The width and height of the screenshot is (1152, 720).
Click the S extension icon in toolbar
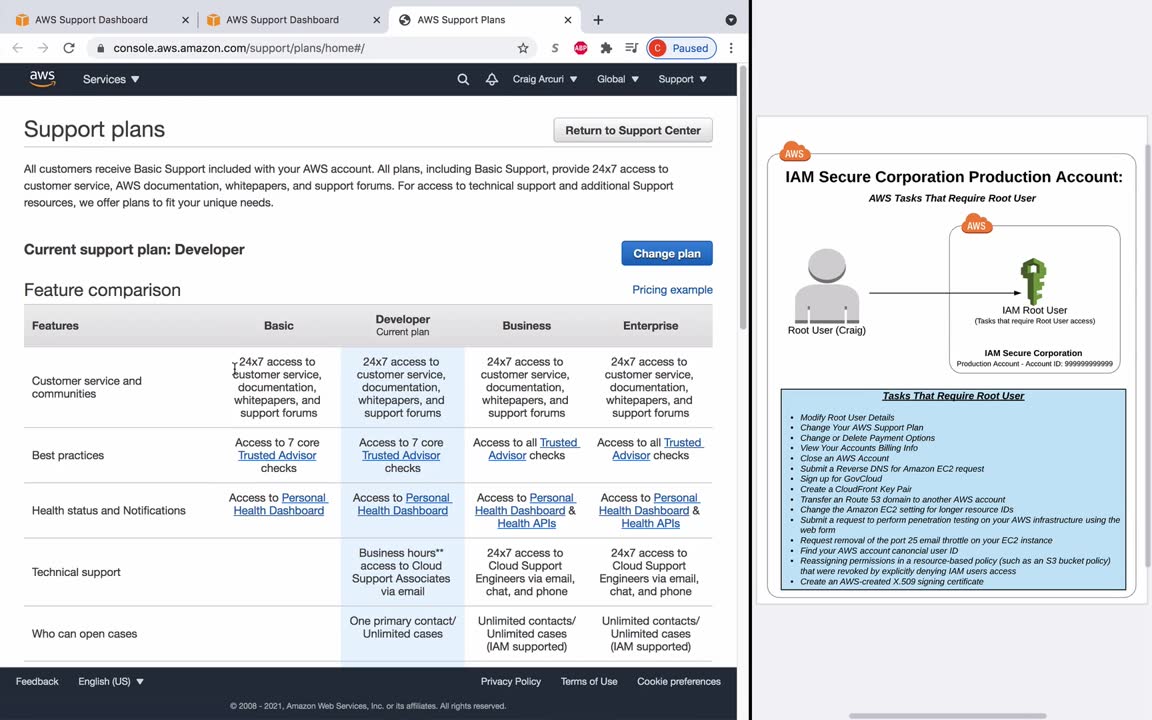[555, 48]
